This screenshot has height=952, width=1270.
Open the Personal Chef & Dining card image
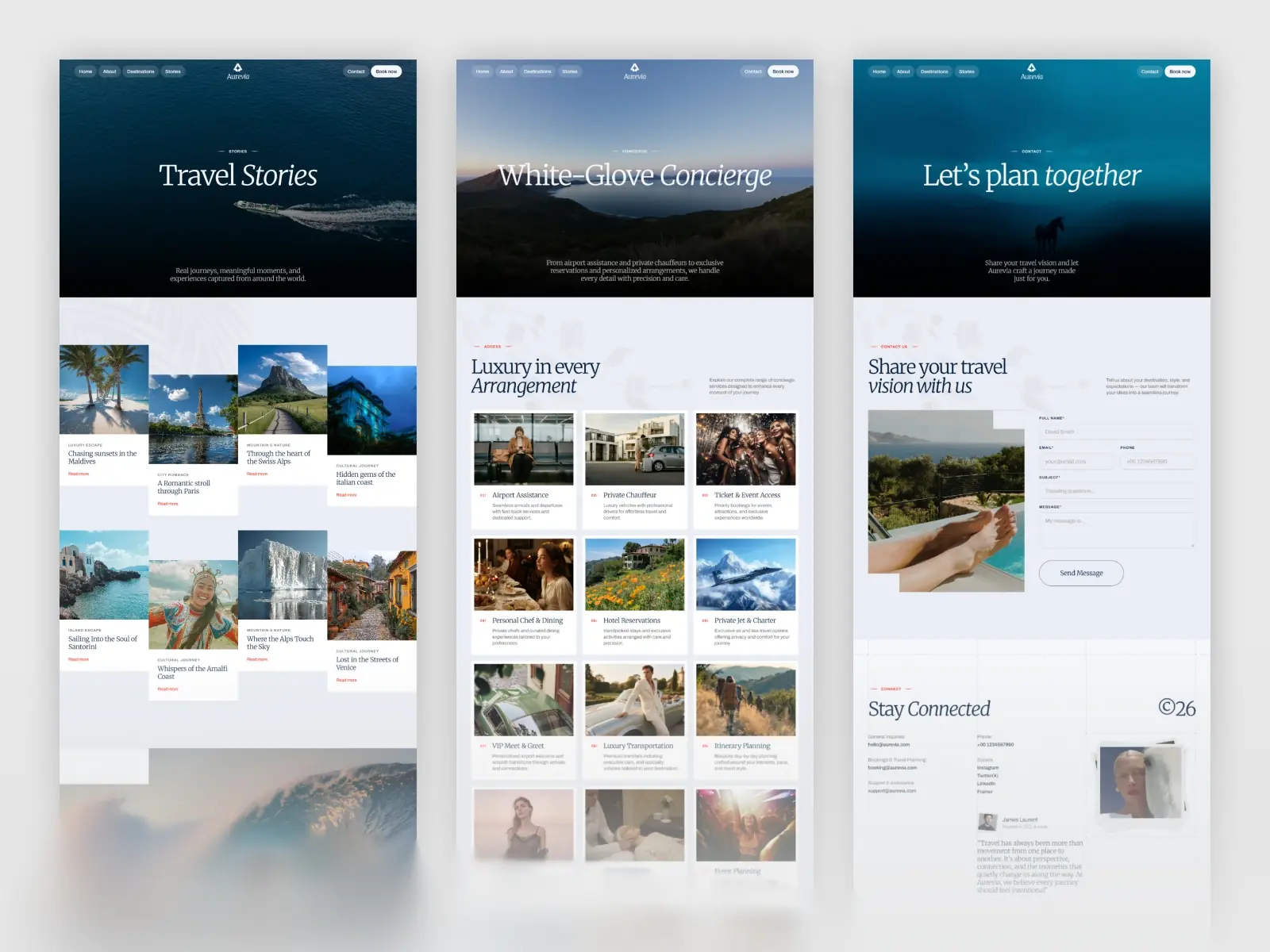point(524,574)
